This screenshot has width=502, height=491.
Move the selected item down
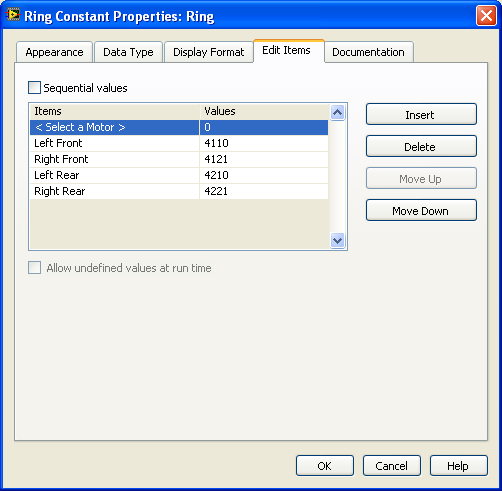421,210
